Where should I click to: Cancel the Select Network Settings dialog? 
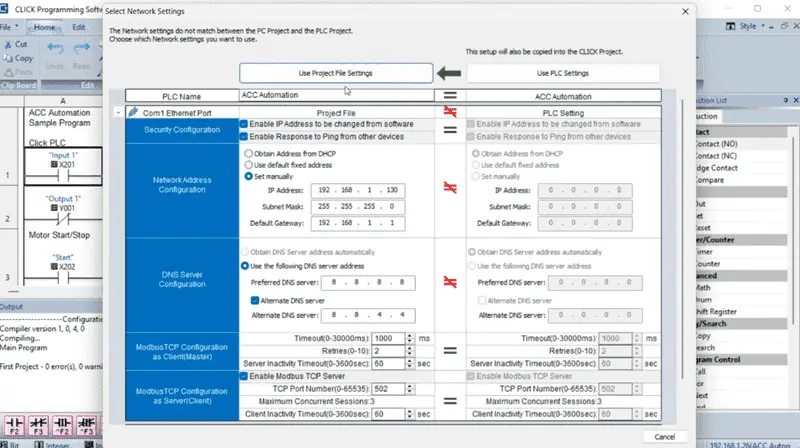(x=664, y=437)
